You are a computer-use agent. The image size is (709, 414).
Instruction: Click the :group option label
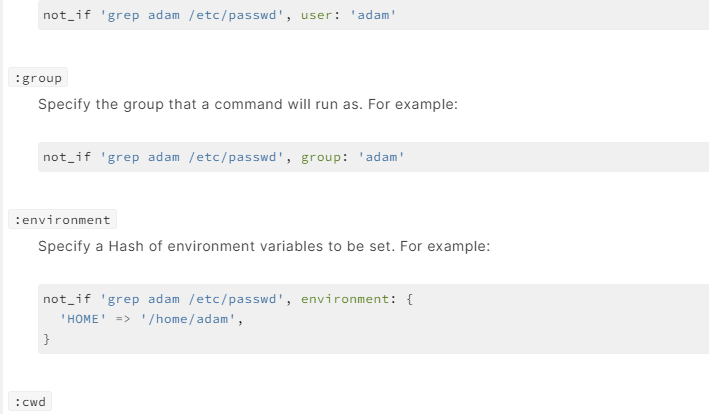(38, 78)
